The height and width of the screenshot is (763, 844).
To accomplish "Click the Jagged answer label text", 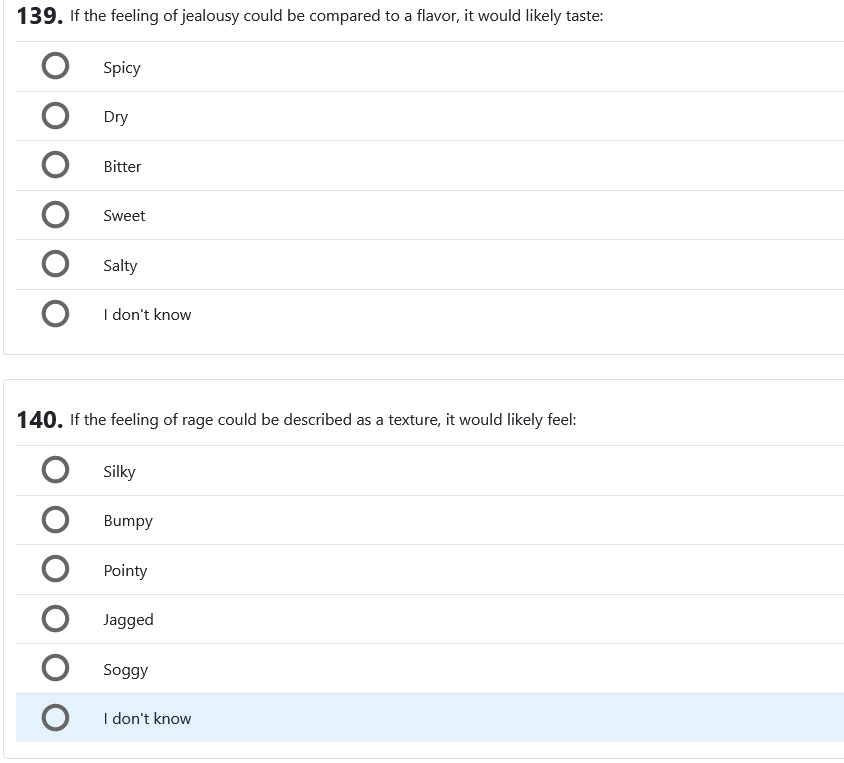I will [x=128, y=620].
